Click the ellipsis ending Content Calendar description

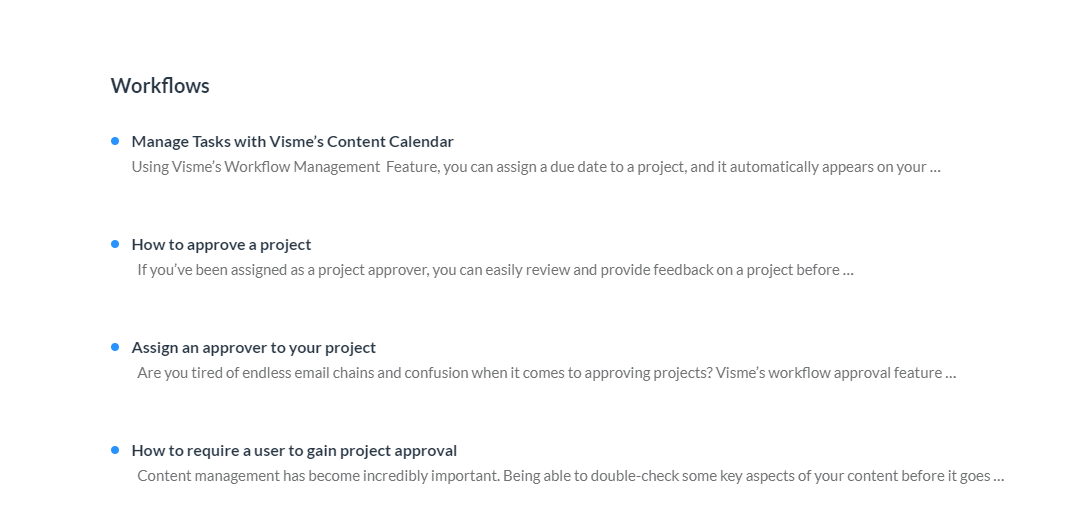point(935,168)
